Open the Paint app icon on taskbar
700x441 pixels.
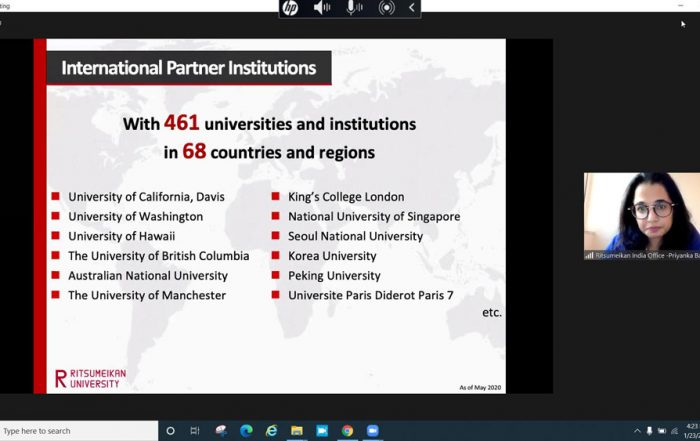pyautogui.click(x=221, y=431)
